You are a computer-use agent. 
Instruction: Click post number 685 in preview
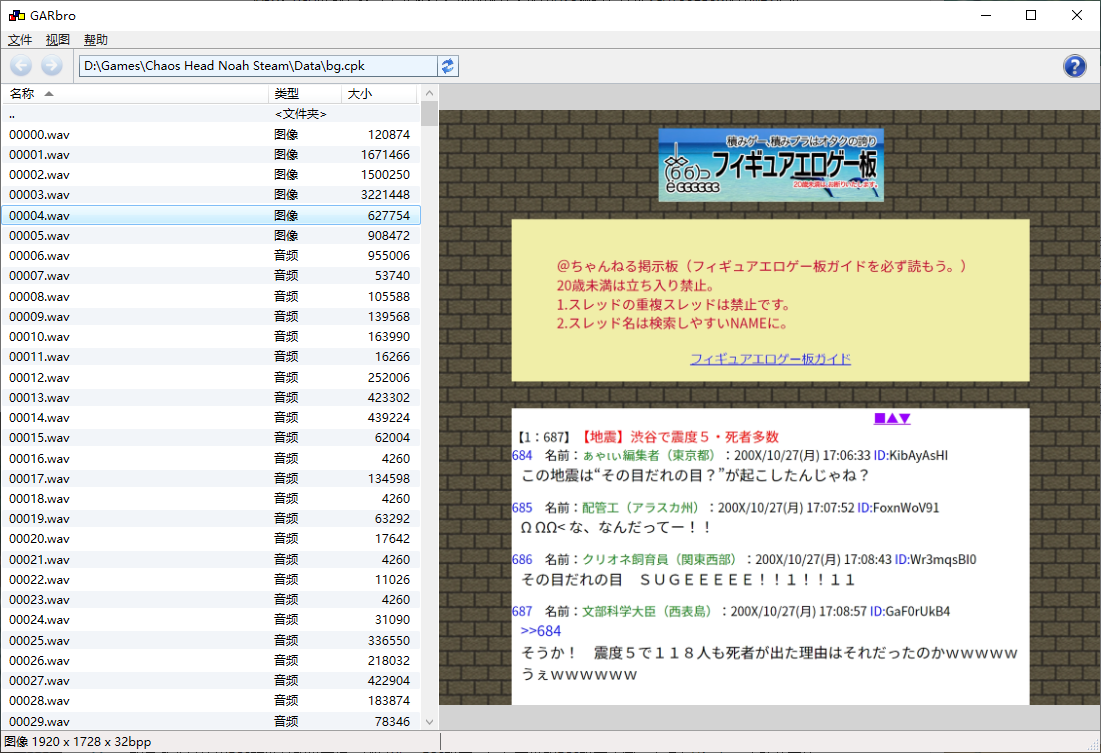[522, 507]
